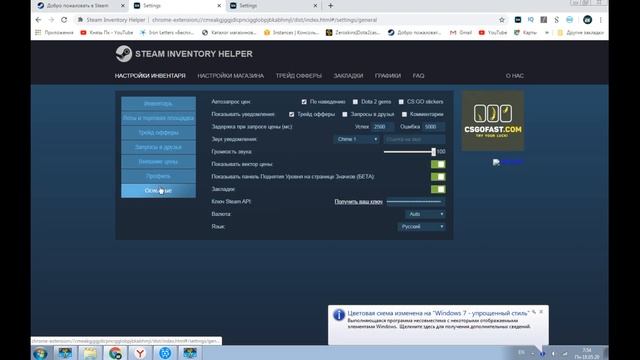Click 'Получить ваш ключ' link

(x=358, y=202)
